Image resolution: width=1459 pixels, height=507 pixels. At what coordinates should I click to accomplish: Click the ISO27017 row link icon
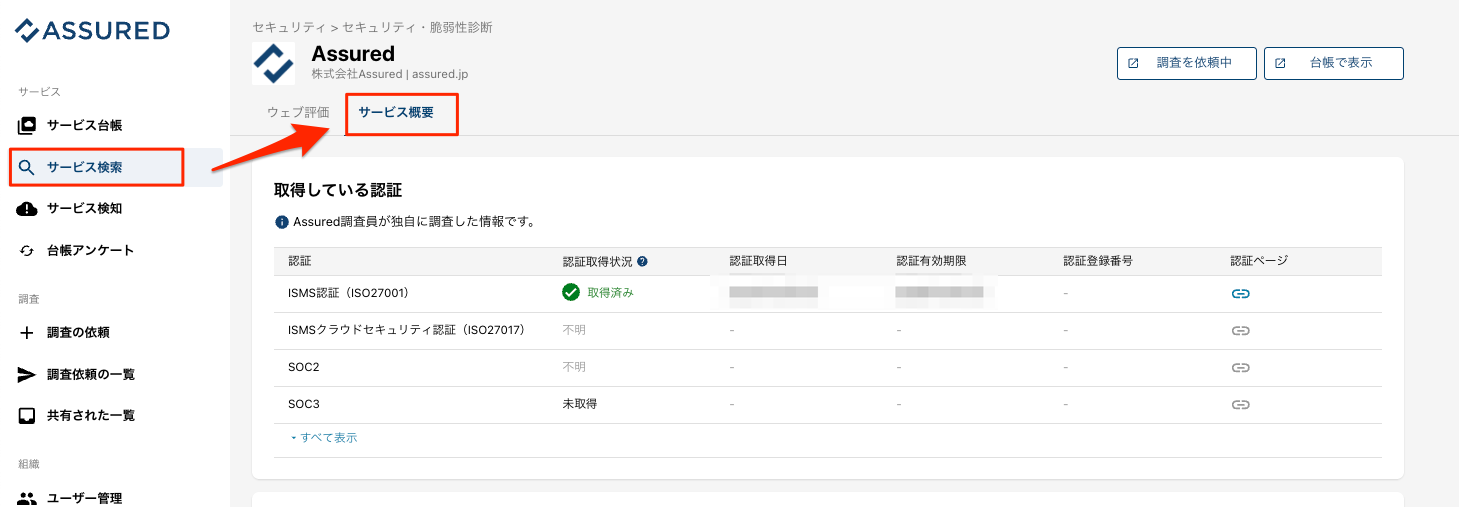point(1240,330)
